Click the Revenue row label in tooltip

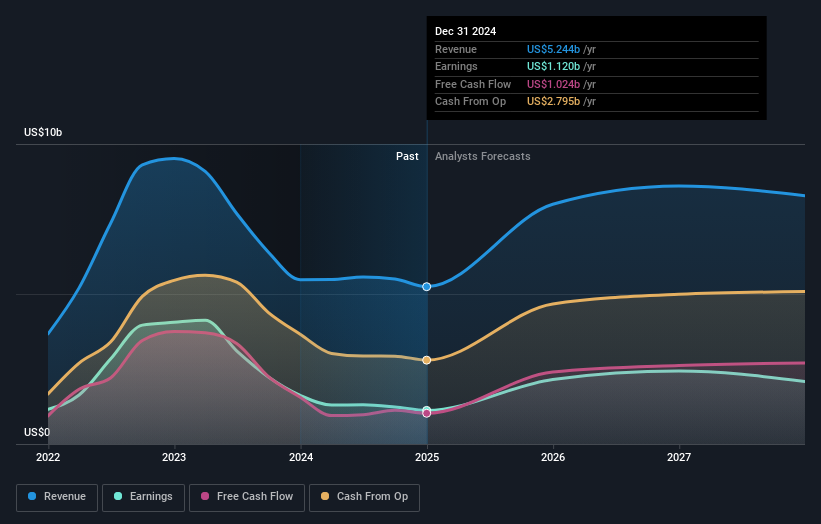tap(456, 49)
